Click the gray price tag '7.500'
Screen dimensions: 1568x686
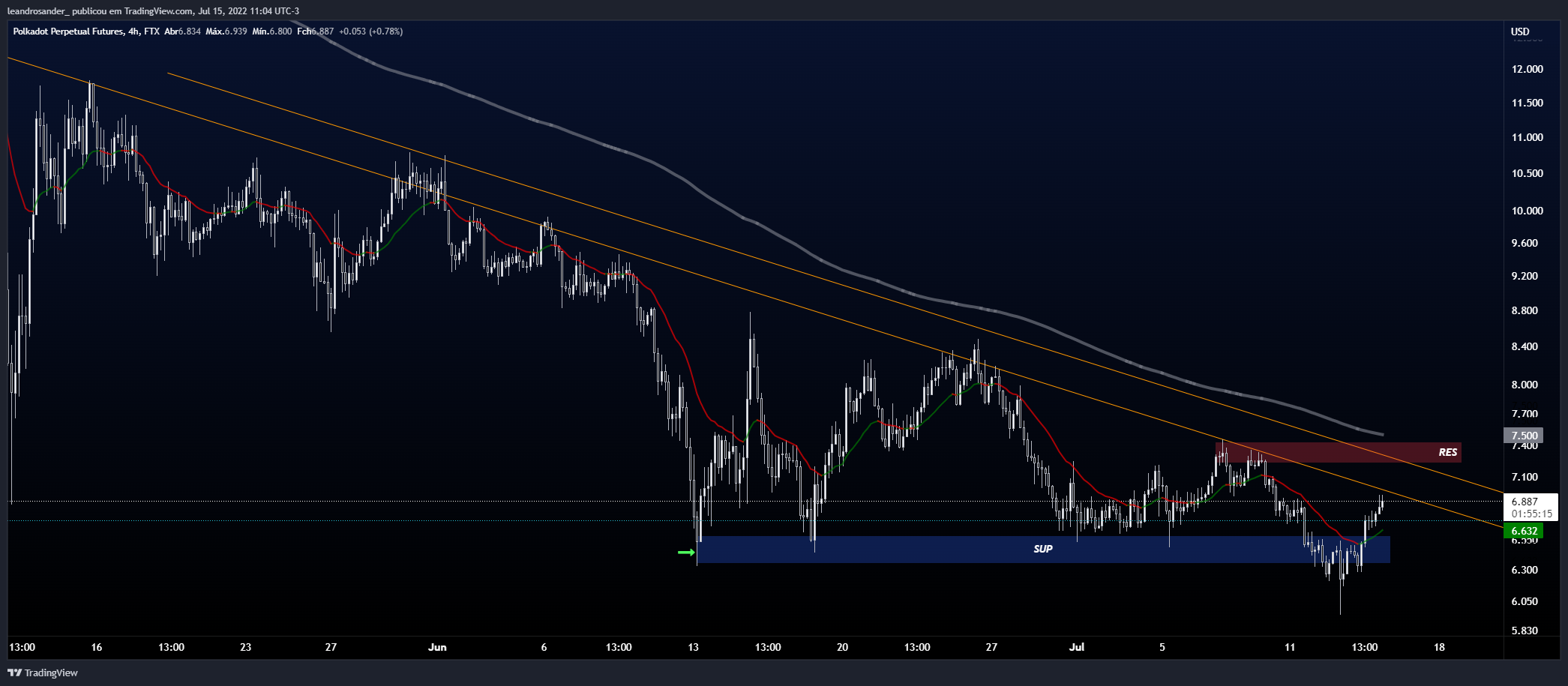click(1524, 436)
